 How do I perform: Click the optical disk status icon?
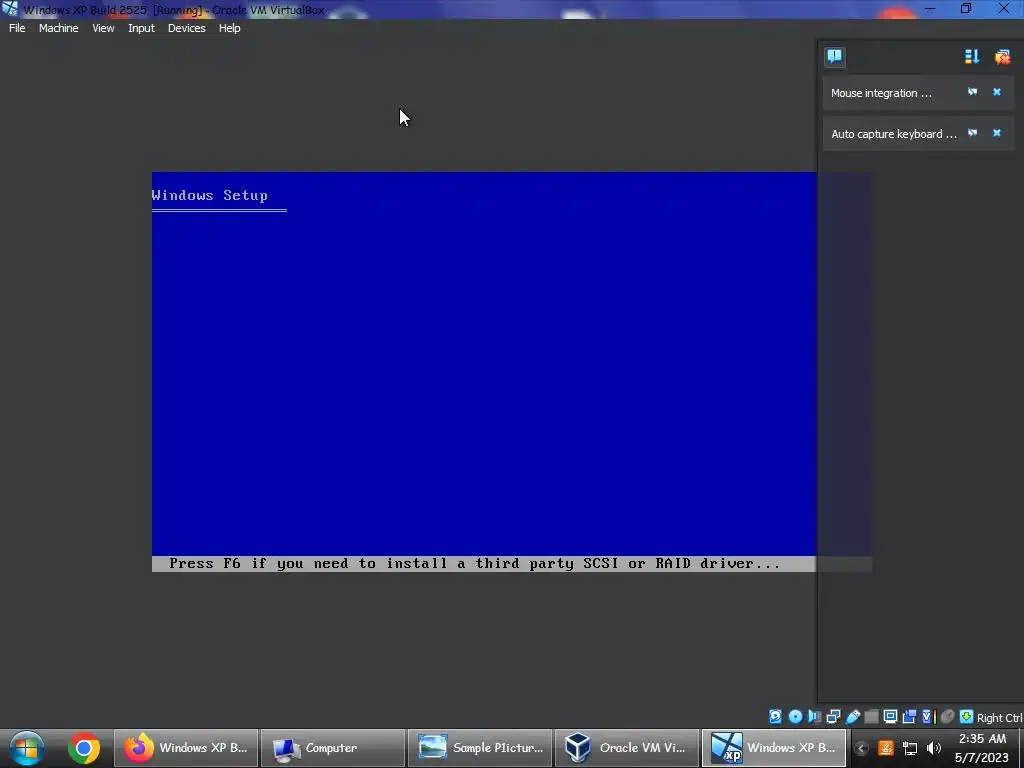tap(795, 716)
